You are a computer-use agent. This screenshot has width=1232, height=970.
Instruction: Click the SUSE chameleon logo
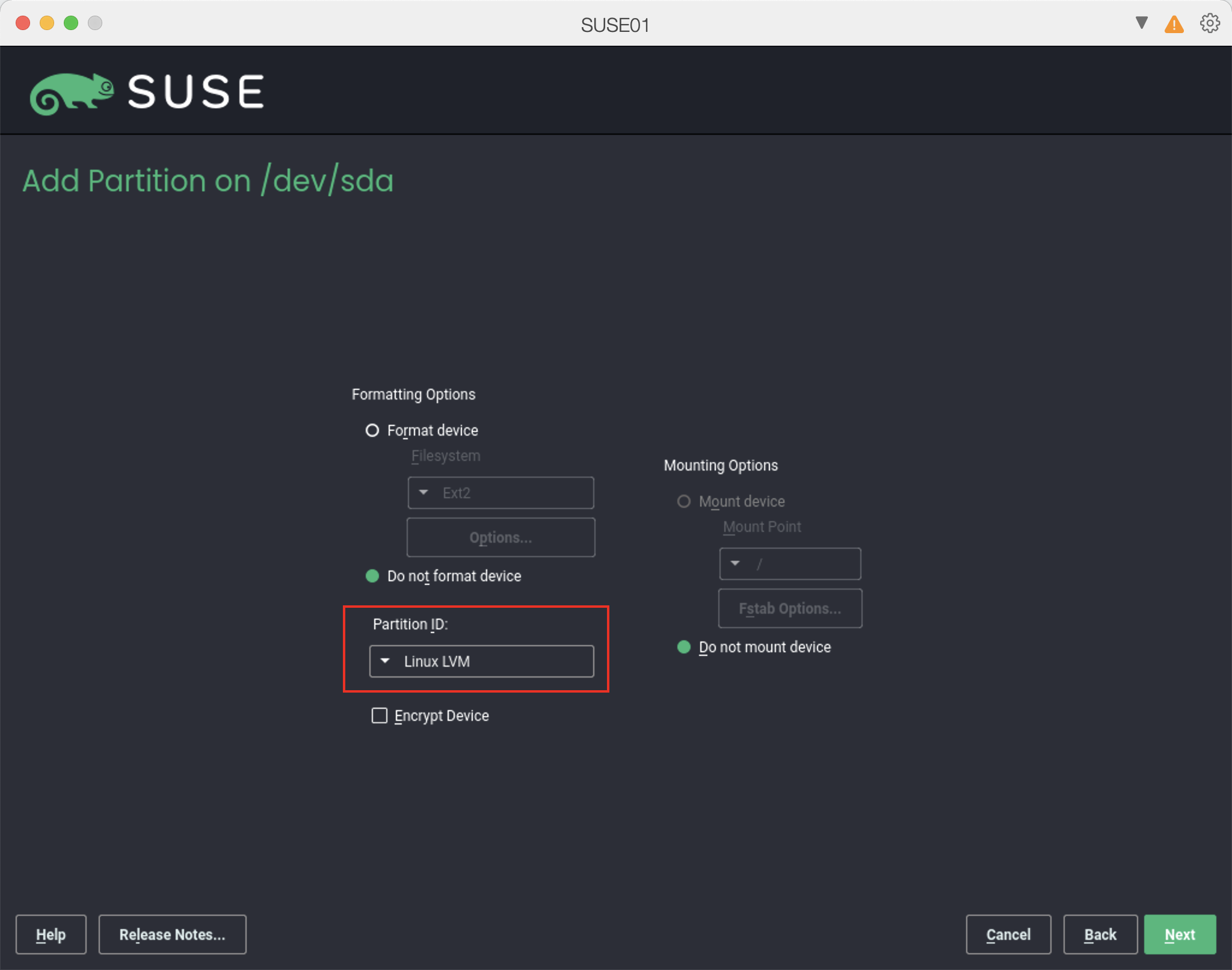coord(72,93)
